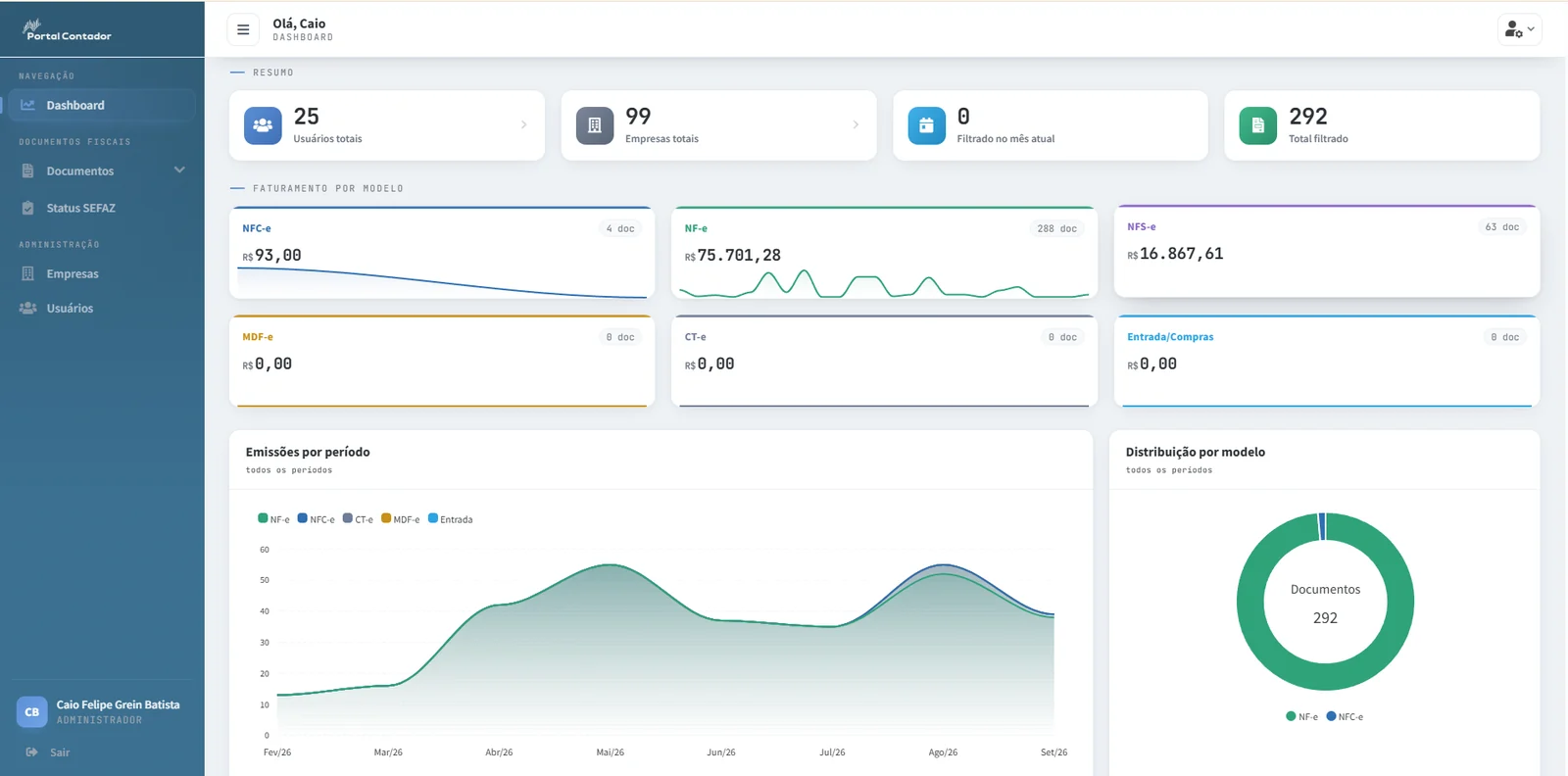
Task: Click the building icon in Empresas totais card
Action: click(594, 125)
